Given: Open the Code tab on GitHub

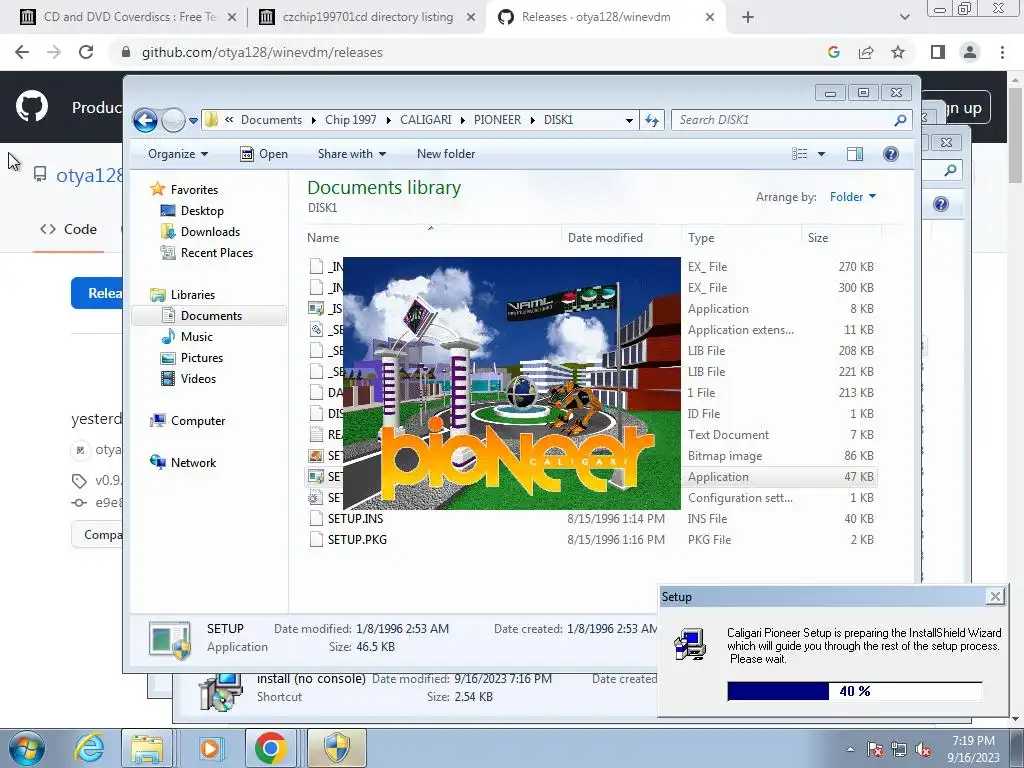Looking at the screenshot, I should point(69,229).
